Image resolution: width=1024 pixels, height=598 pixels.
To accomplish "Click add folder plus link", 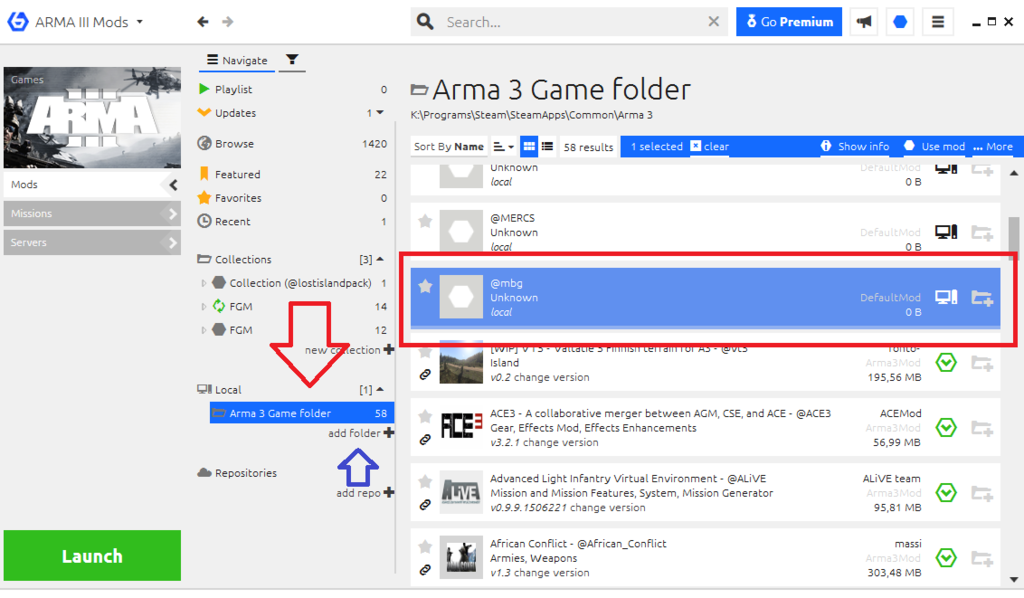I will pyautogui.click(x=361, y=433).
